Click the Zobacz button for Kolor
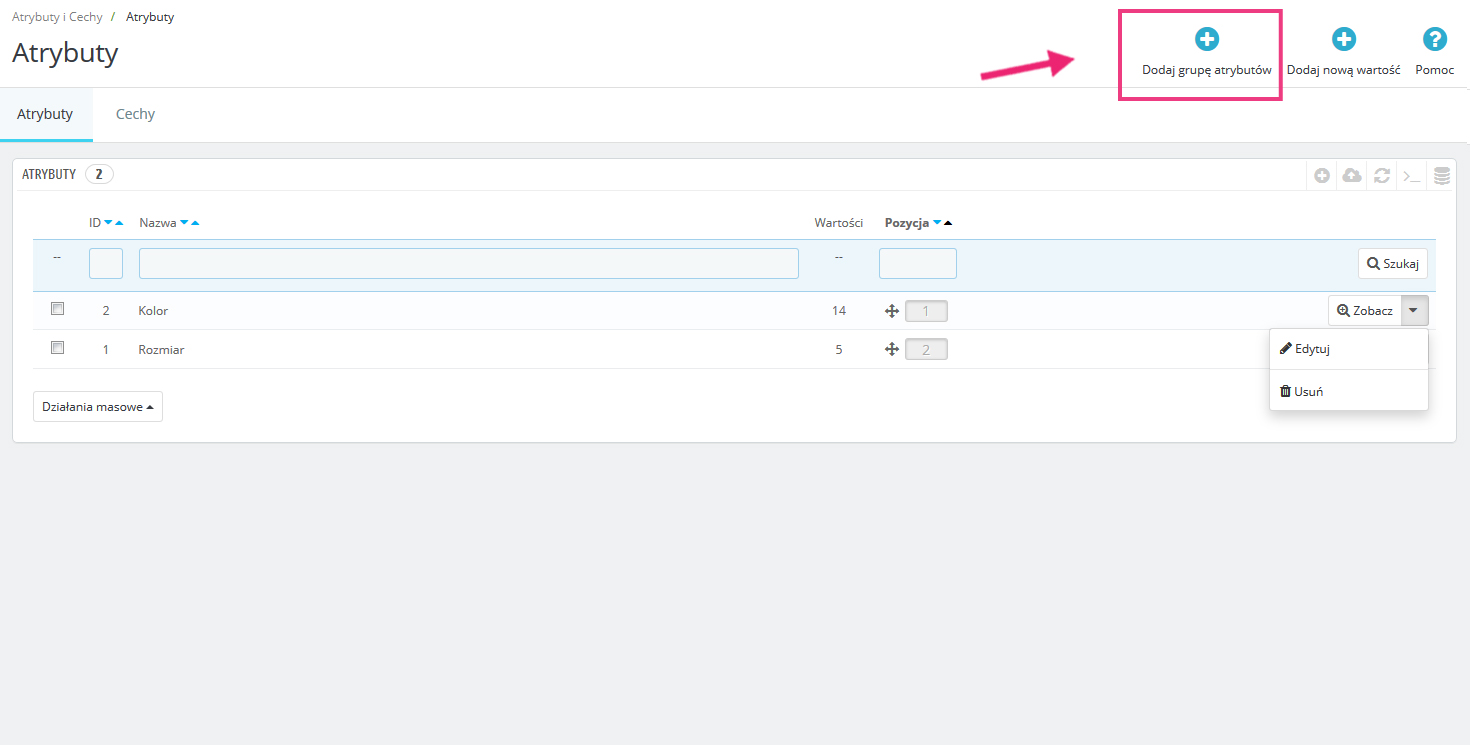Image resolution: width=1470 pixels, height=745 pixels. point(1365,311)
